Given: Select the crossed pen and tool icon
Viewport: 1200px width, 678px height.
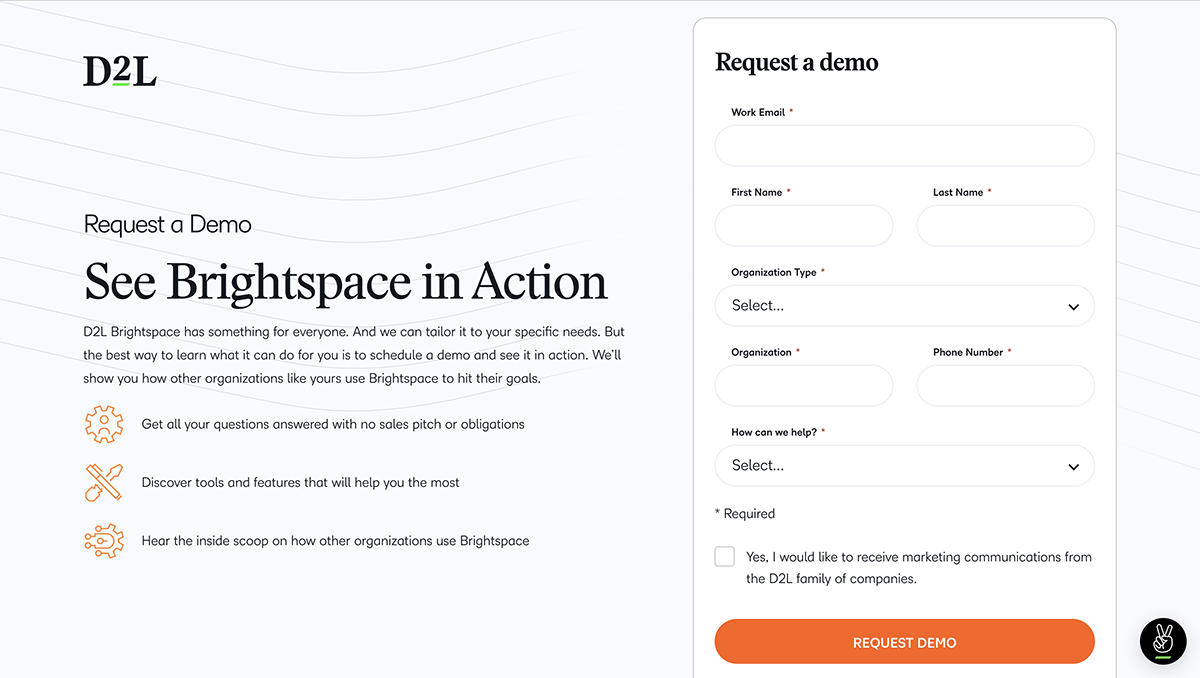Looking at the screenshot, I should 104,482.
